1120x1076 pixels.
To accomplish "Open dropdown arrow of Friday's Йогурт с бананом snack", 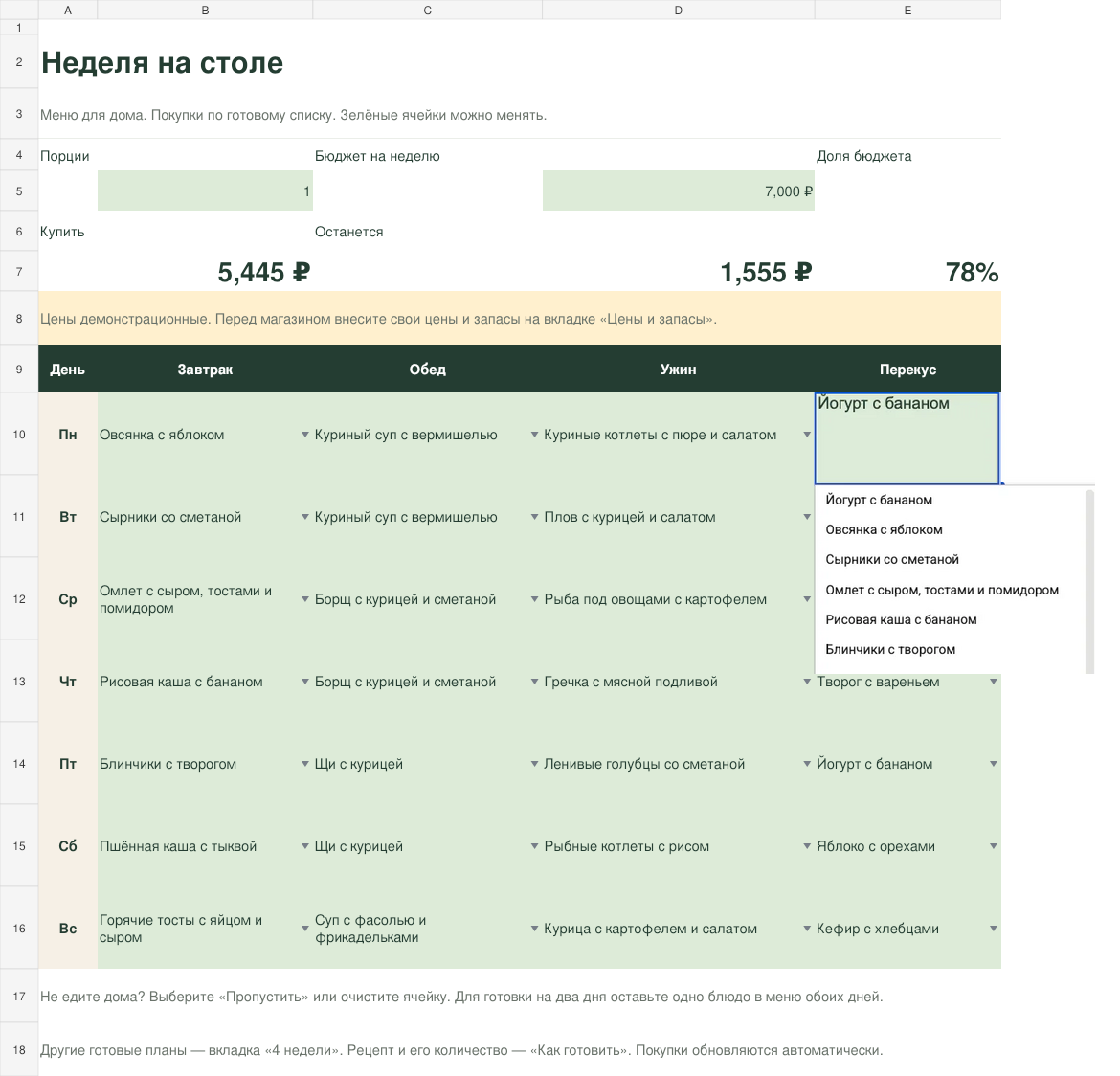I will [994, 764].
